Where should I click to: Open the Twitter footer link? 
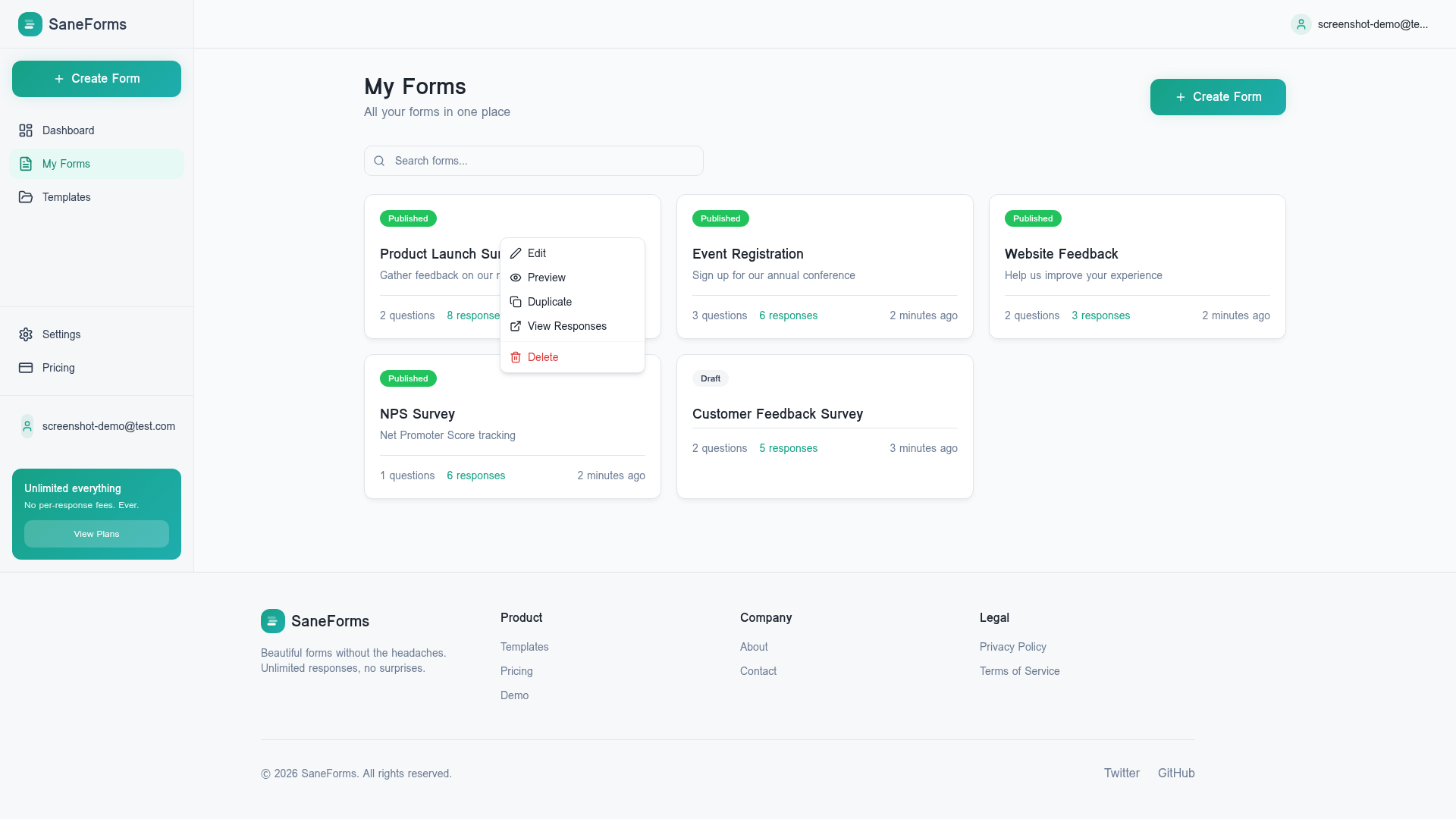pos(1122,773)
